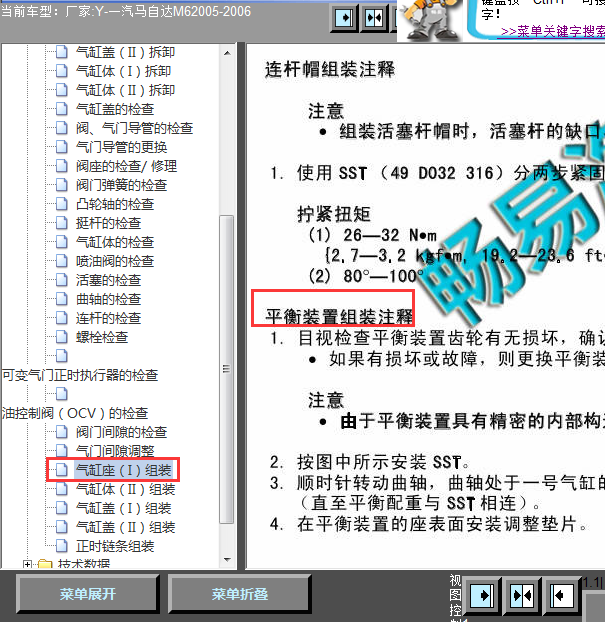Click bottom view control right-arrow icon
Screen dimensions: 605x622
coord(482,595)
